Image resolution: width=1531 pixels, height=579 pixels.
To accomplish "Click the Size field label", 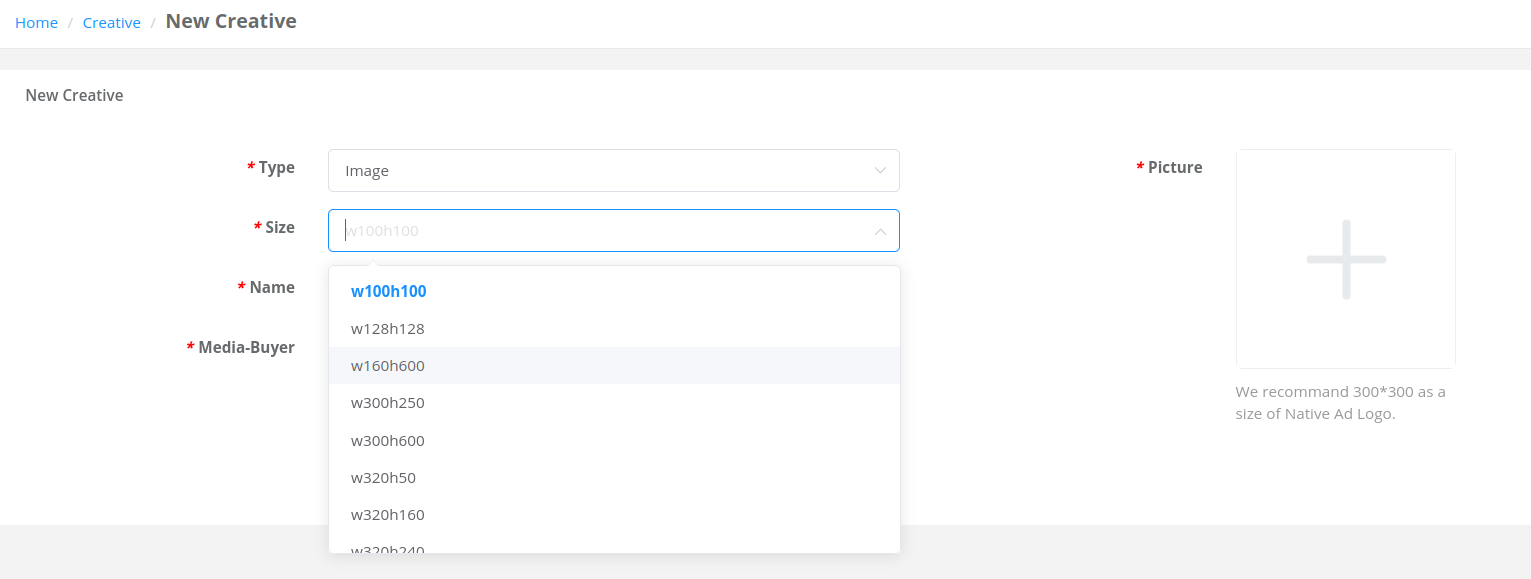I will coord(274,228).
